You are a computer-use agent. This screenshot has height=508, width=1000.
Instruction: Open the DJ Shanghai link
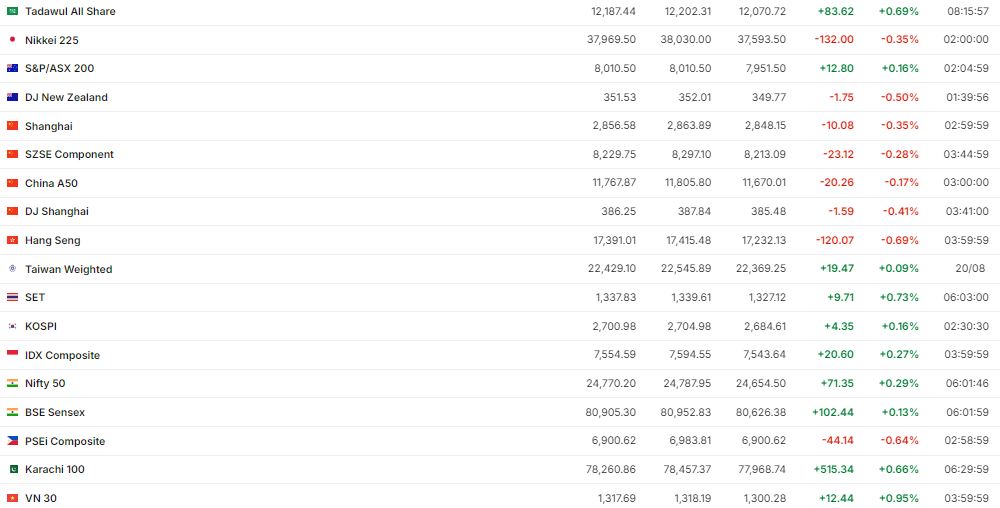click(x=57, y=211)
